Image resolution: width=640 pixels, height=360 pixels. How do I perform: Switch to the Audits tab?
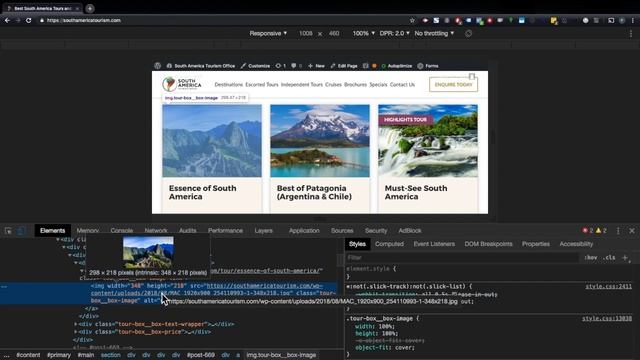click(188, 231)
